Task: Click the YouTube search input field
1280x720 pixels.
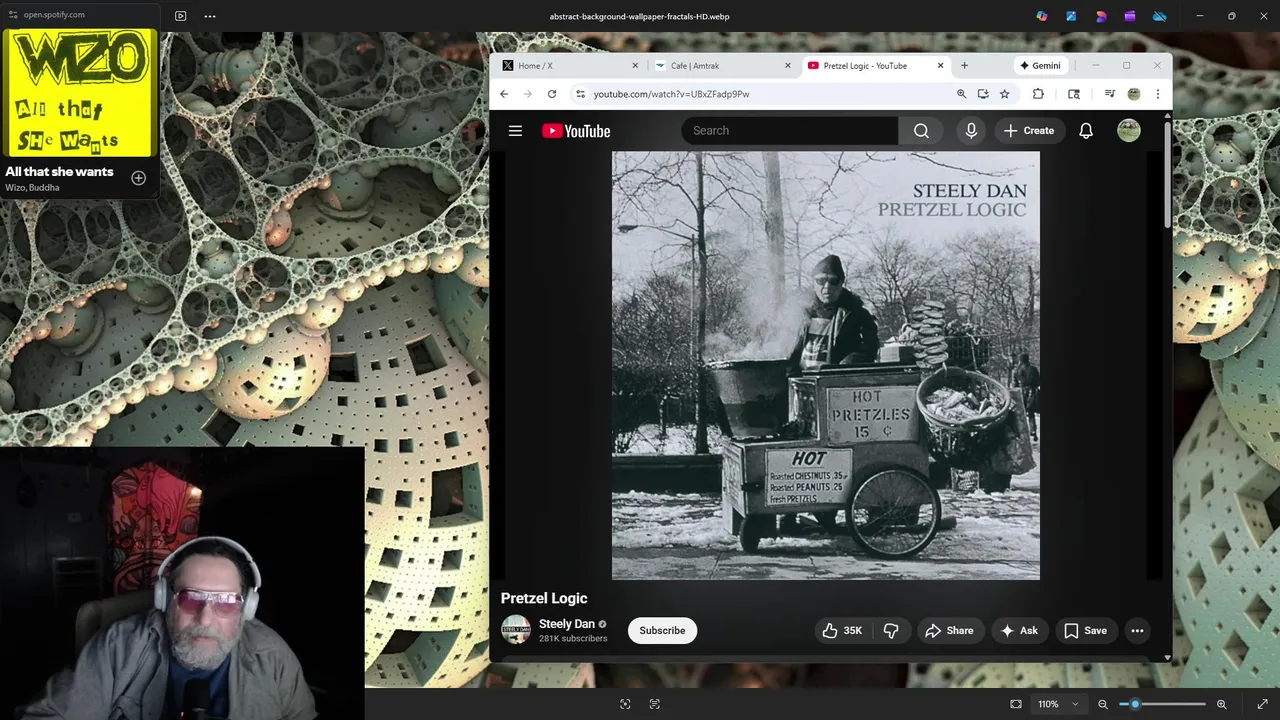Action: click(790, 131)
